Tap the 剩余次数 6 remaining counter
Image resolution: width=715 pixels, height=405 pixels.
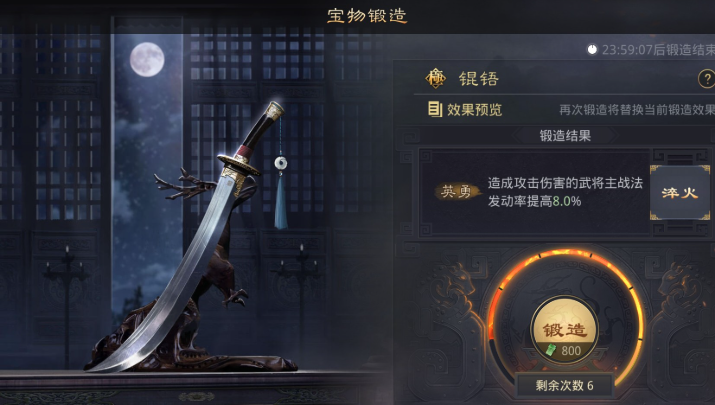click(565, 385)
